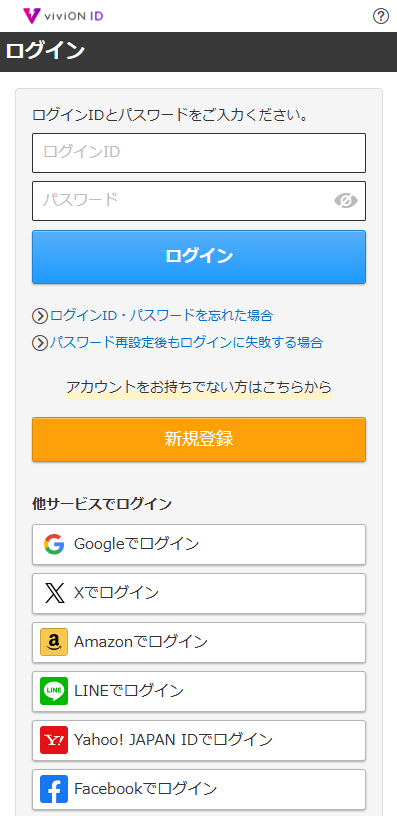
Task: Click the red Yahoo! logo icon
Action: coord(54,740)
